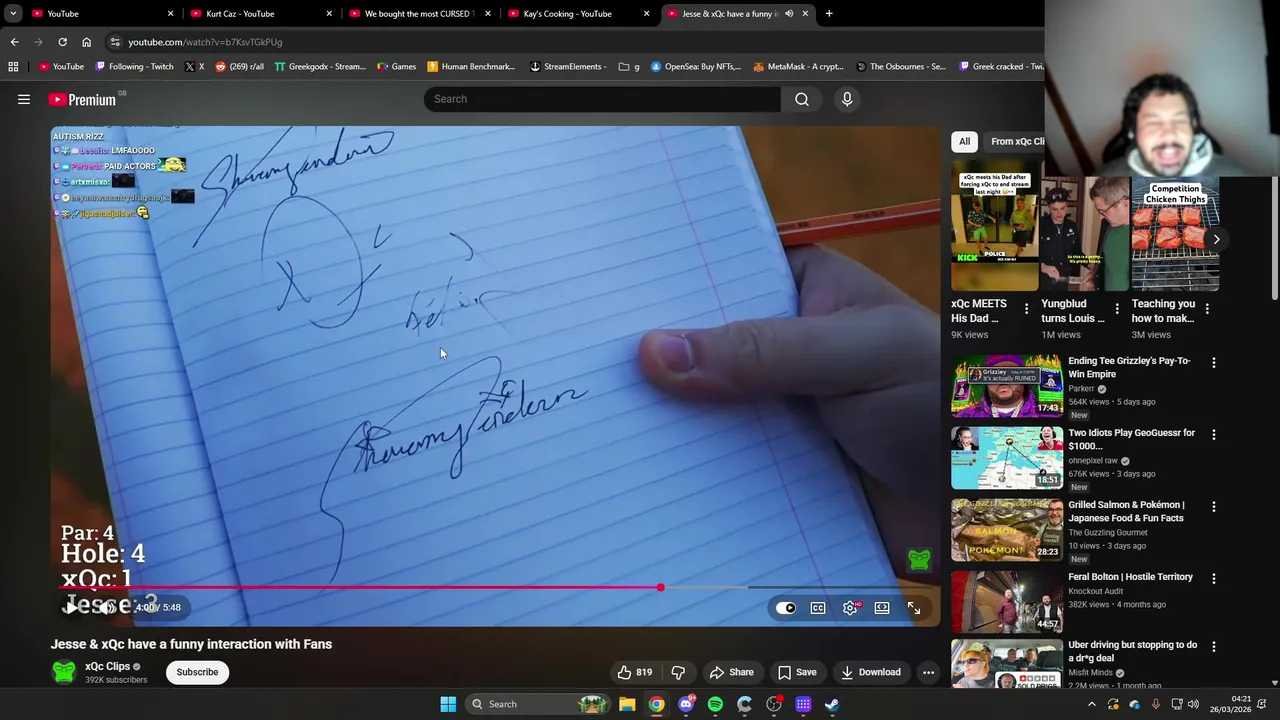Switch to the Kurt Caz - YouTube tab

262,14
